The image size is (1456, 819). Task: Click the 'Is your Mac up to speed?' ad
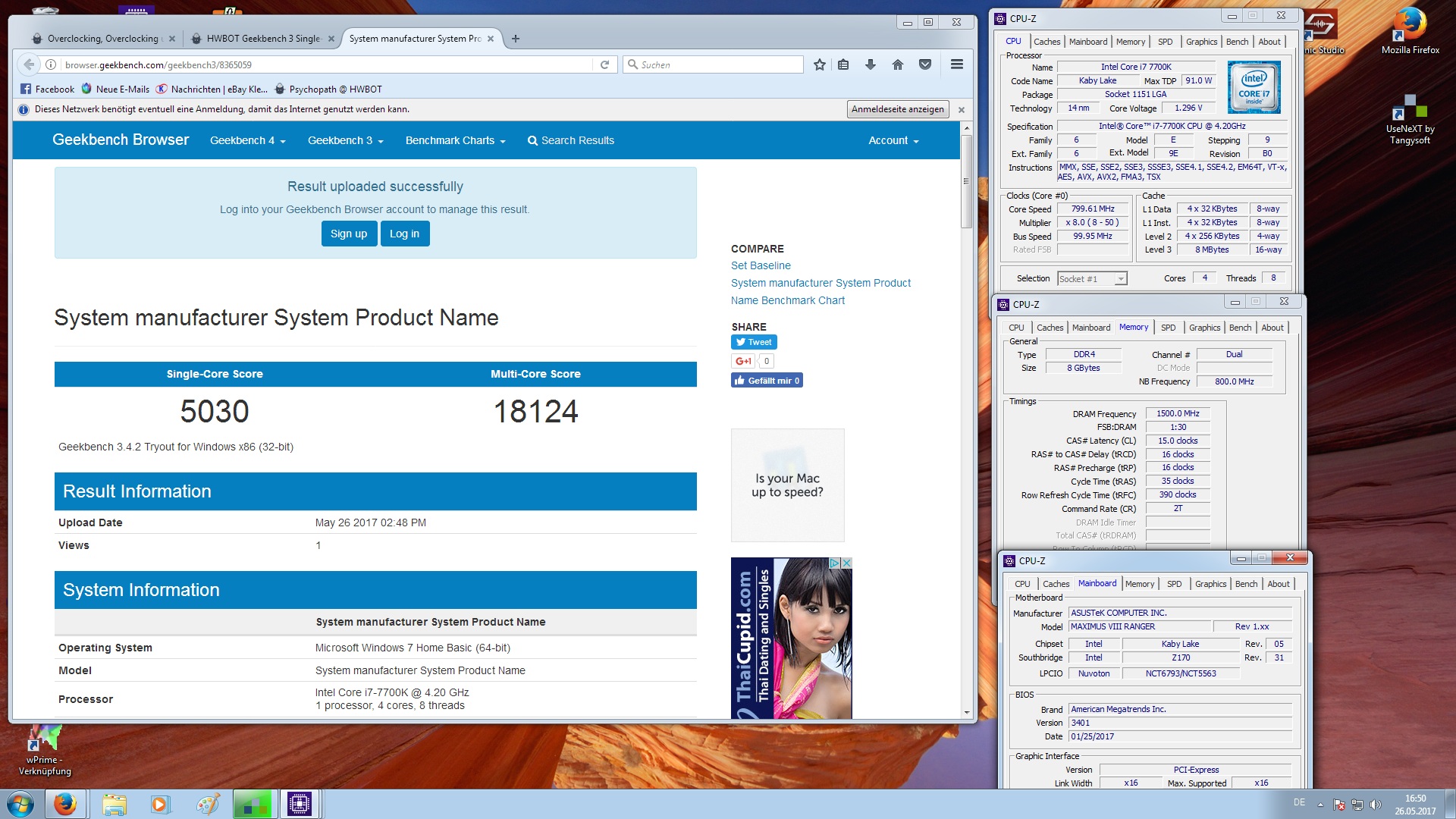pos(787,485)
